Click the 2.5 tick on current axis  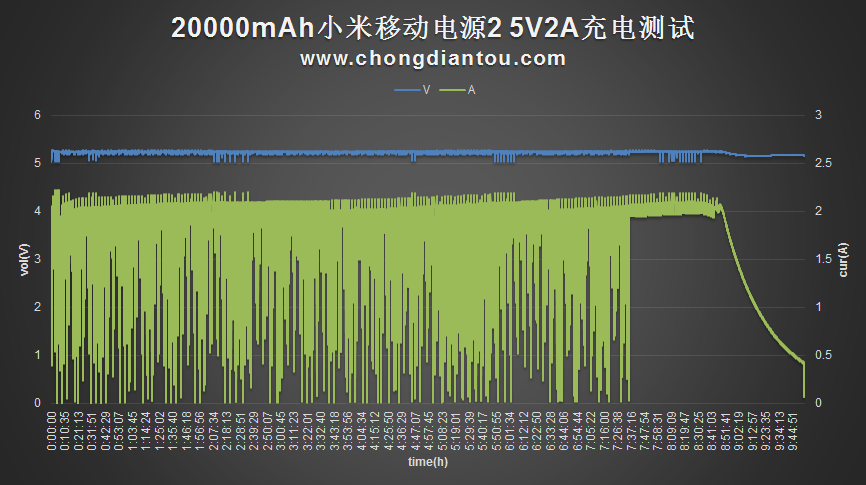821,163
